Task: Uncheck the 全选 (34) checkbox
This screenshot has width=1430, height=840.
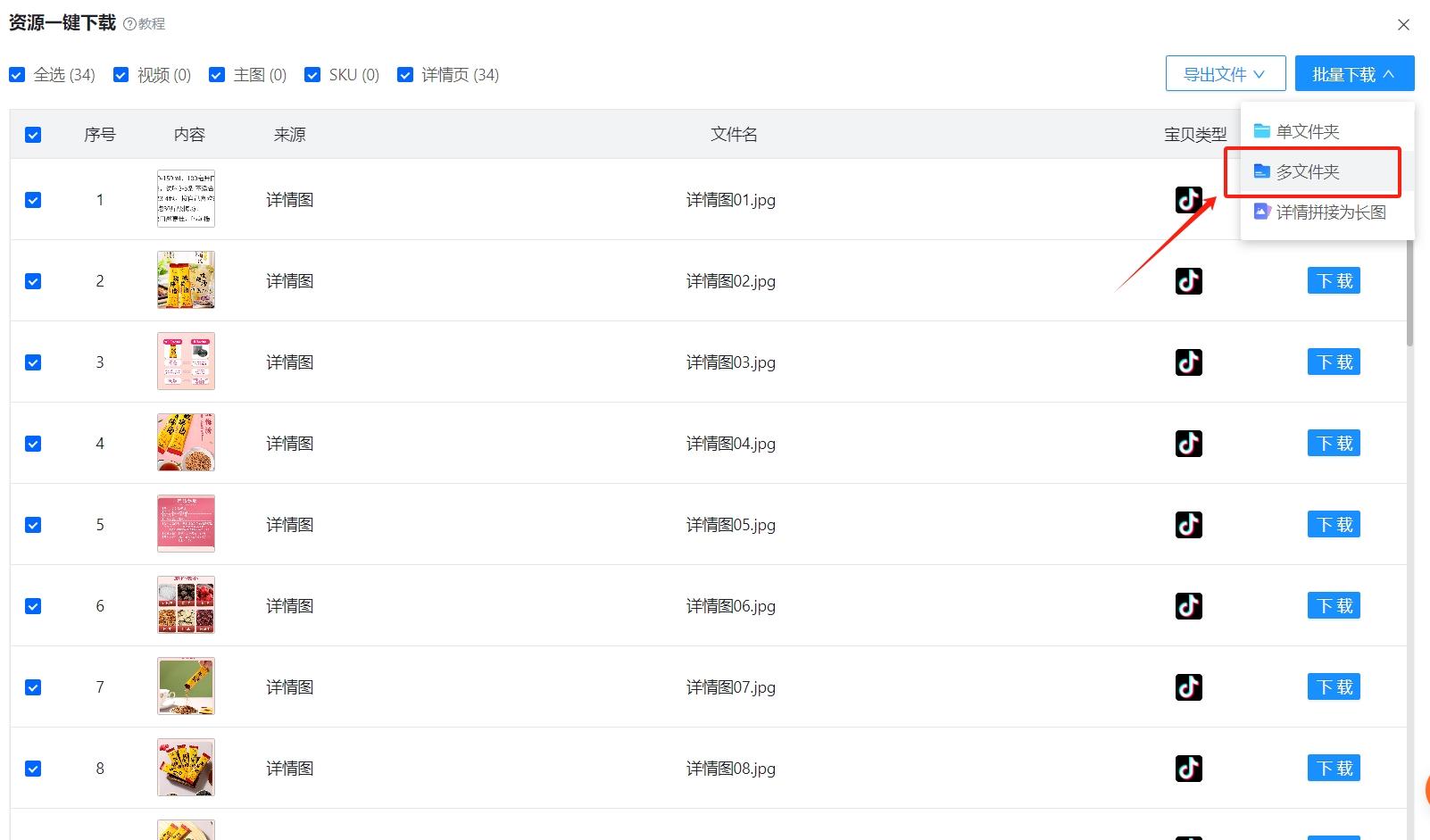Action: 16,74
